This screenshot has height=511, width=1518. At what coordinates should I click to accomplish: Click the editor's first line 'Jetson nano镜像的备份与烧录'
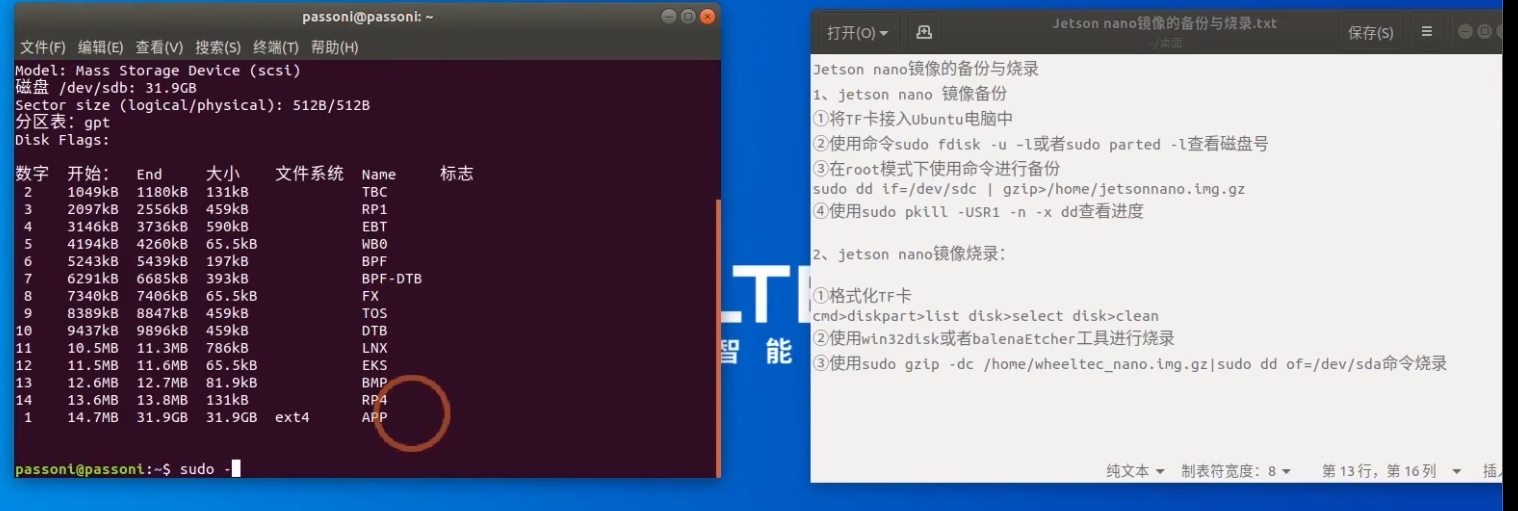pos(926,69)
